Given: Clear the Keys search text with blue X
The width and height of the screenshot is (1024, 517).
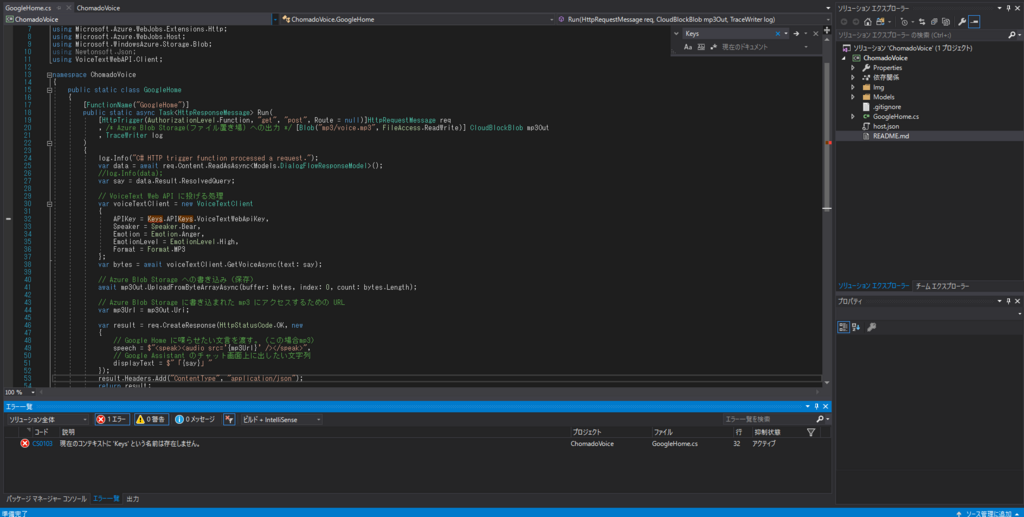Looking at the screenshot, I should pyautogui.click(x=778, y=33).
